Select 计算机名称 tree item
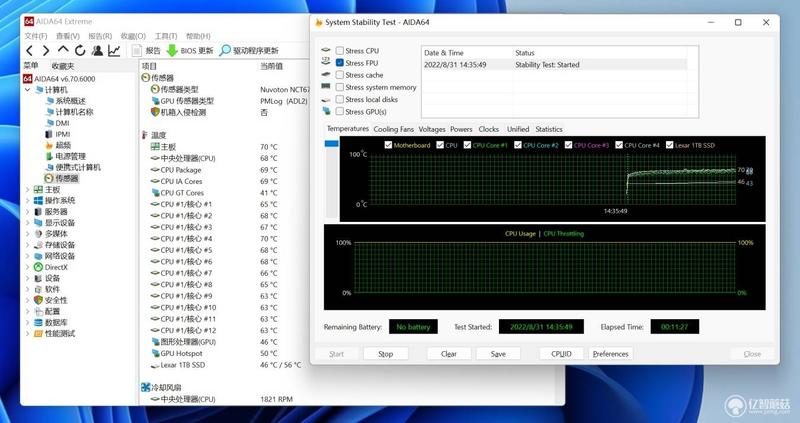This screenshot has height=423, width=800. pos(69,112)
